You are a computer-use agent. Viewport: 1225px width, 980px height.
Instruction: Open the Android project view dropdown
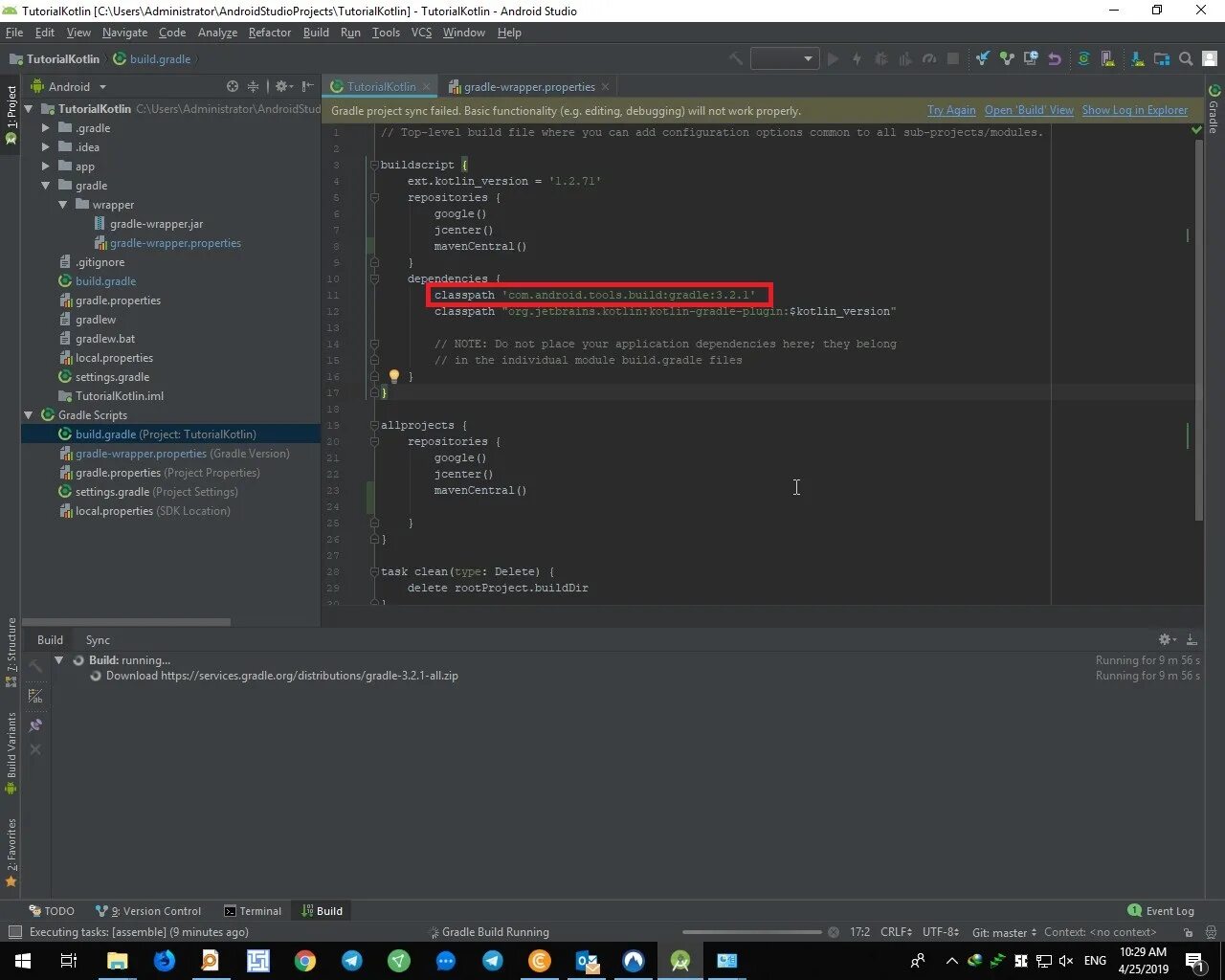[69, 86]
